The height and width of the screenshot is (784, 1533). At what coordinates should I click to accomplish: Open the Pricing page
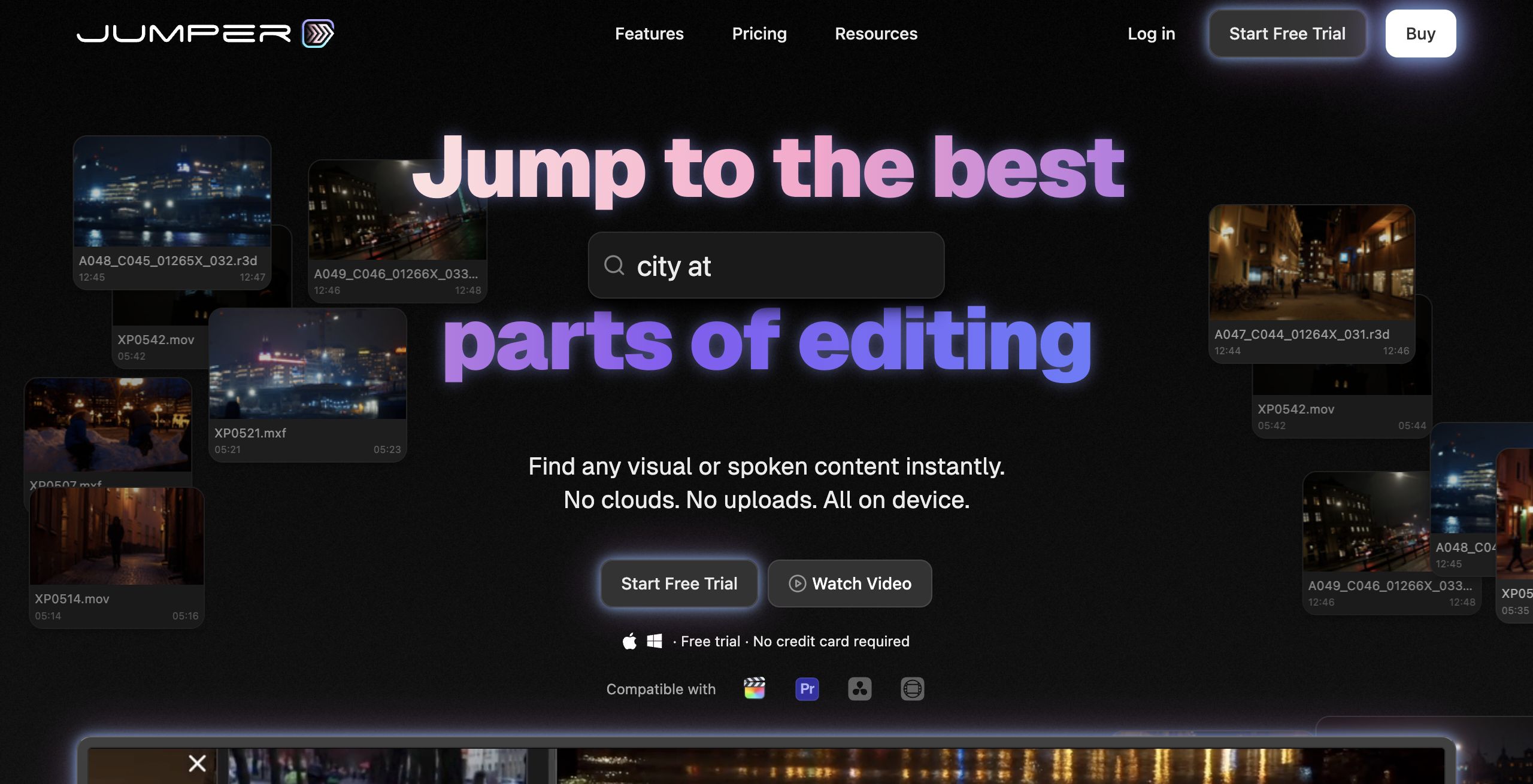759,34
